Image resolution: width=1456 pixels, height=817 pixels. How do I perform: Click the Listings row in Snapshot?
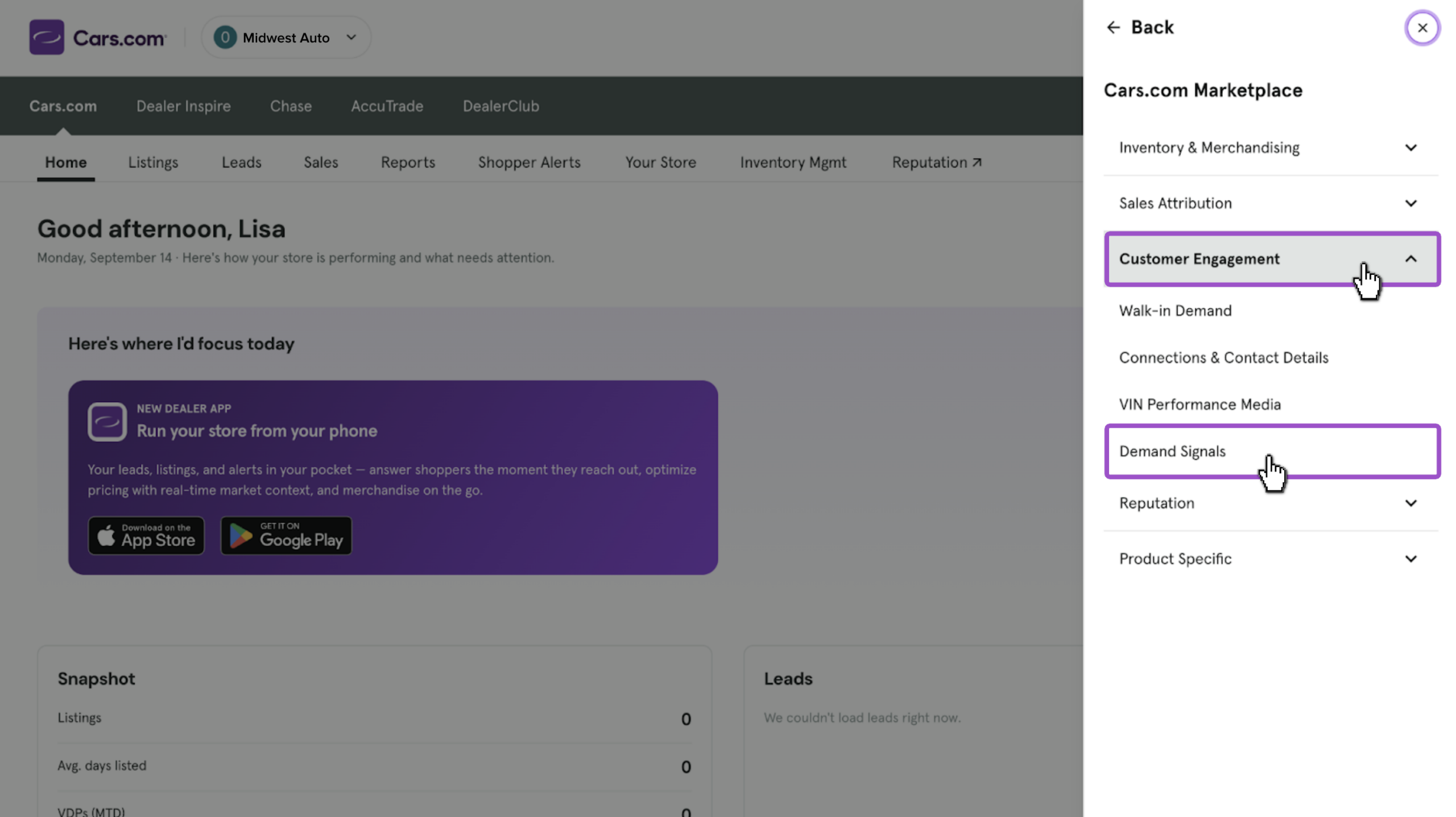[x=374, y=719]
